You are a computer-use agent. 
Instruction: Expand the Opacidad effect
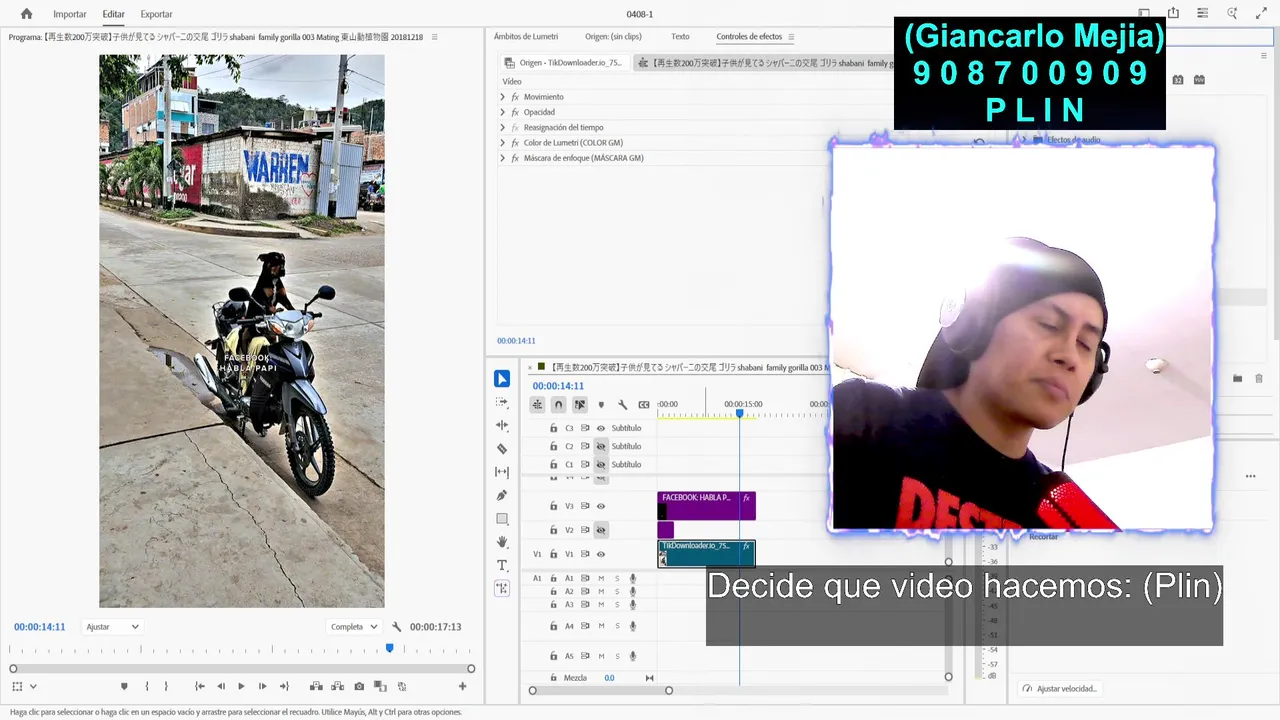click(x=502, y=112)
